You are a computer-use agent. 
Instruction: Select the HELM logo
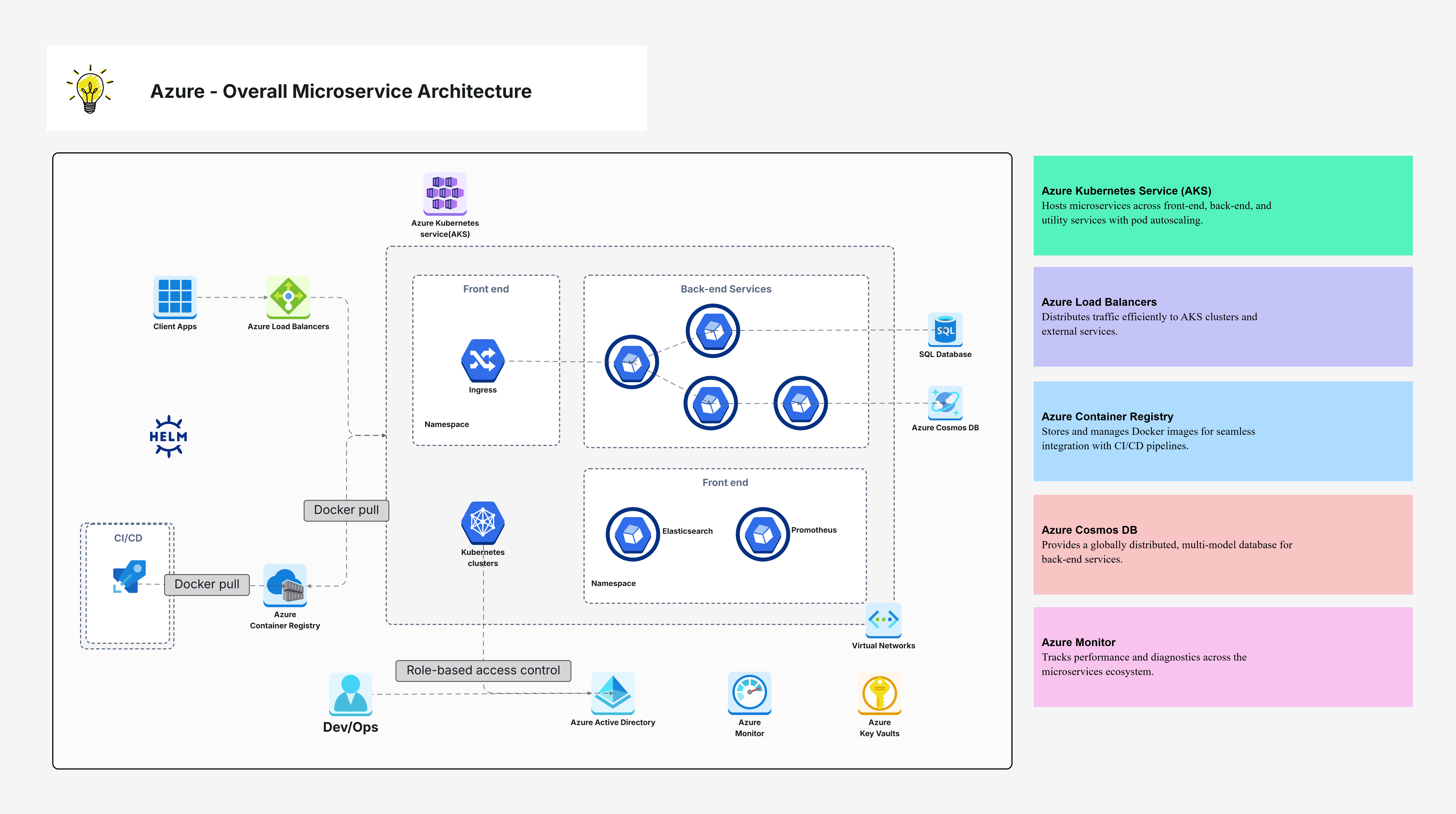click(x=168, y=436)
